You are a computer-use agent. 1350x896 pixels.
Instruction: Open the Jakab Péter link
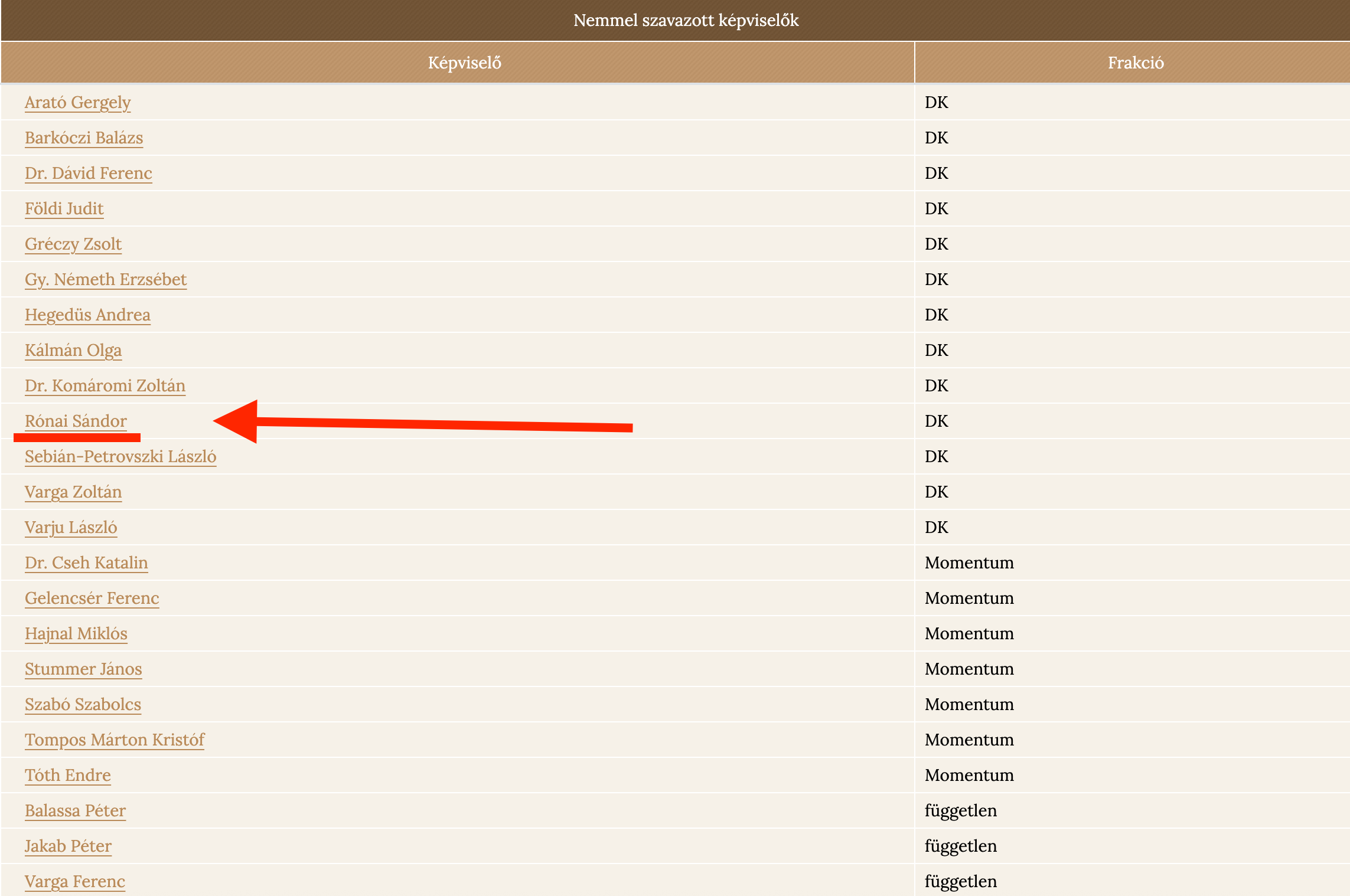point(68,846)
